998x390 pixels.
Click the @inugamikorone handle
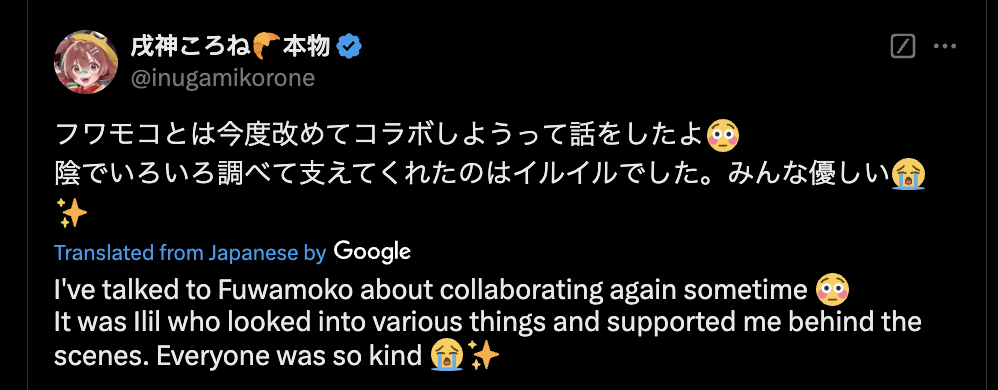click(x=223, y=78)
